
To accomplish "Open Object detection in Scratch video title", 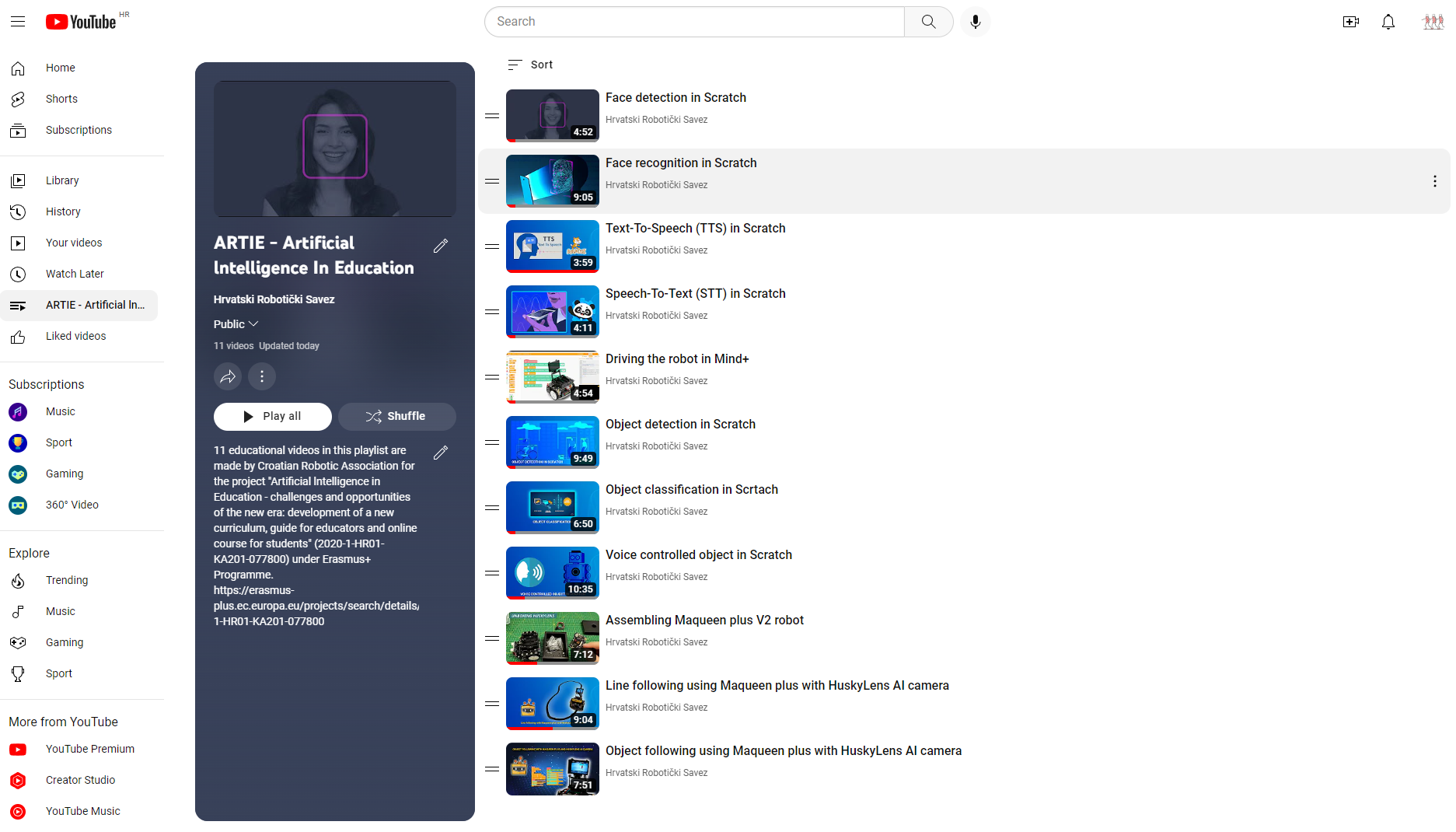I will [x=680, y=425].
